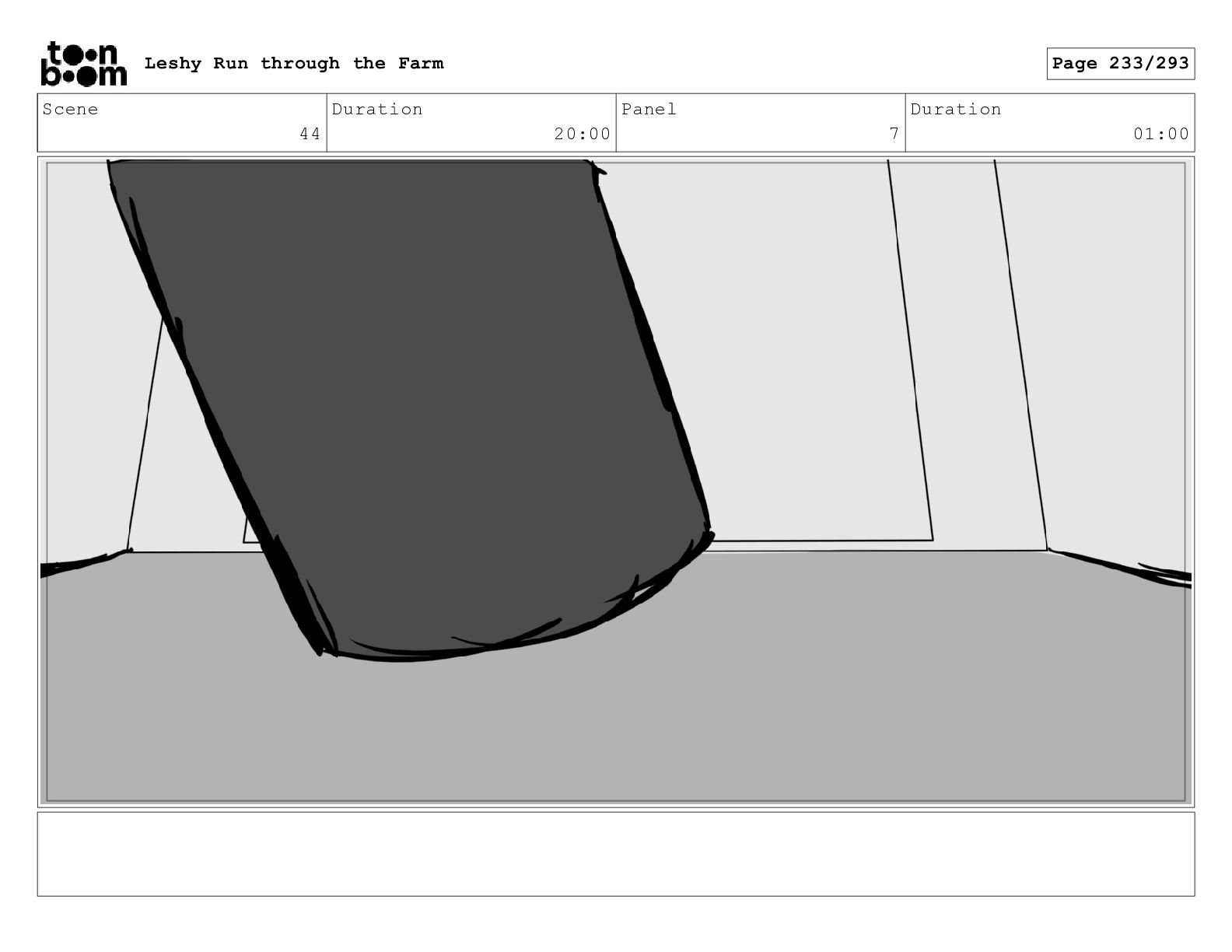The height and width of the screenshot is (952, 1232).
Task: Click the storyboard panel drawing
Action: click(616, 481)
